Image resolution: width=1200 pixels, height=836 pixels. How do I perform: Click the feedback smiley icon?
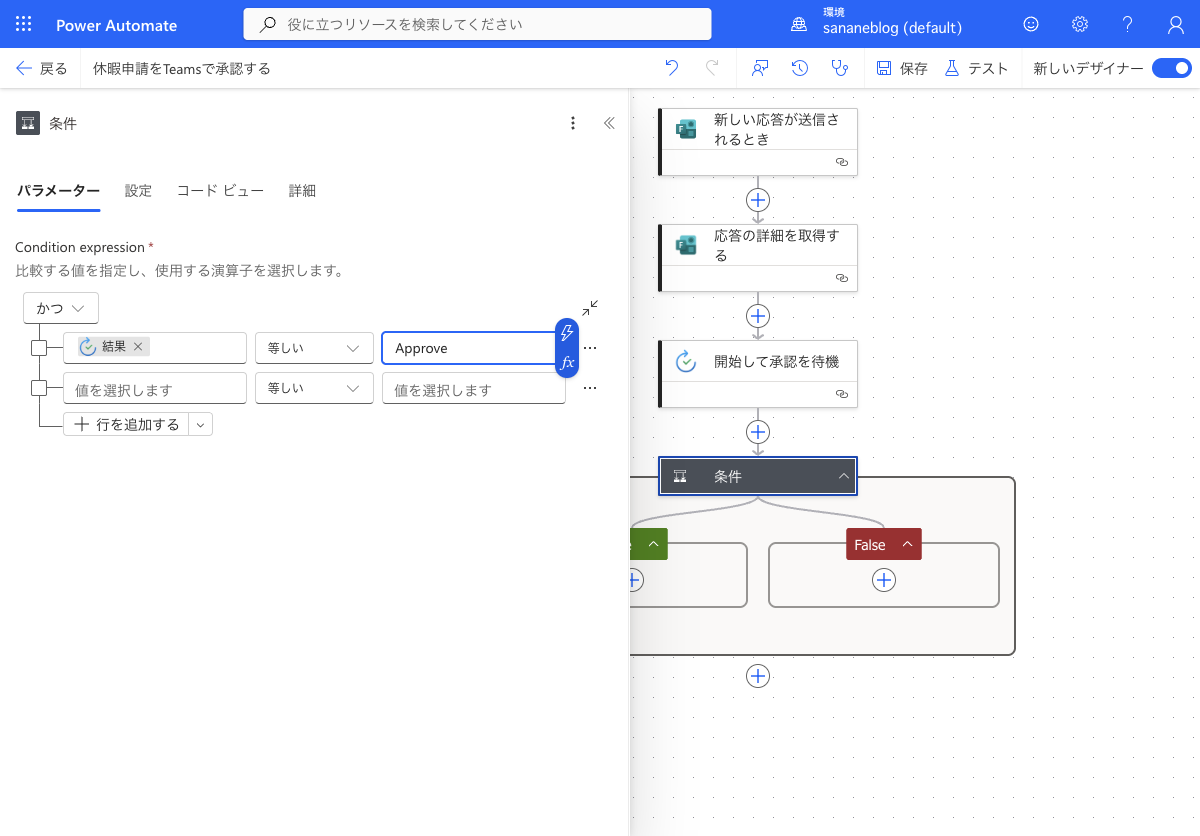[x=1031, y=24]
